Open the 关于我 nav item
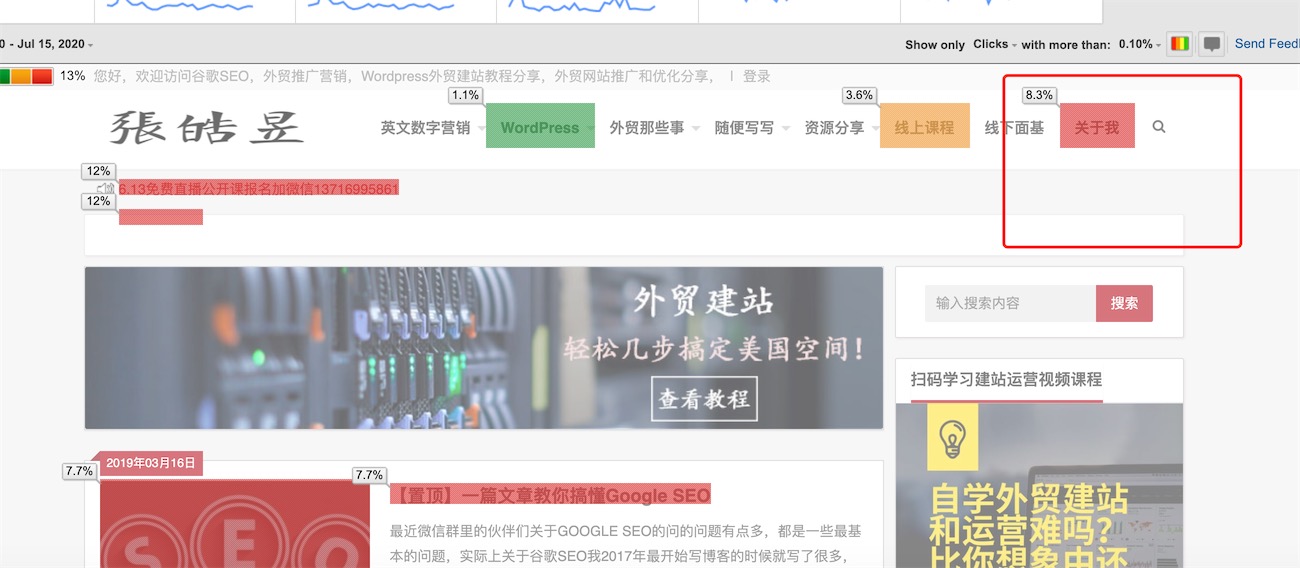This screenshot has height=568, width=1300. pyautogui.click(x=1097, y=126)
